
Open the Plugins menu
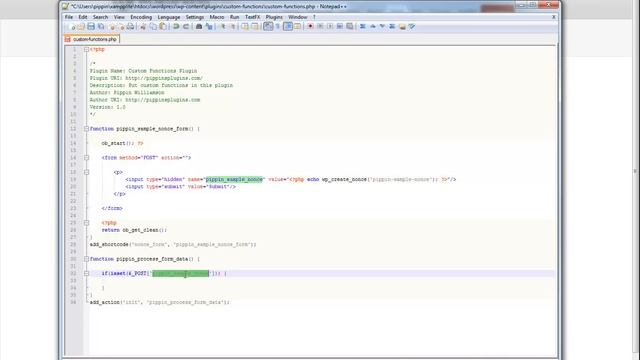274,17
